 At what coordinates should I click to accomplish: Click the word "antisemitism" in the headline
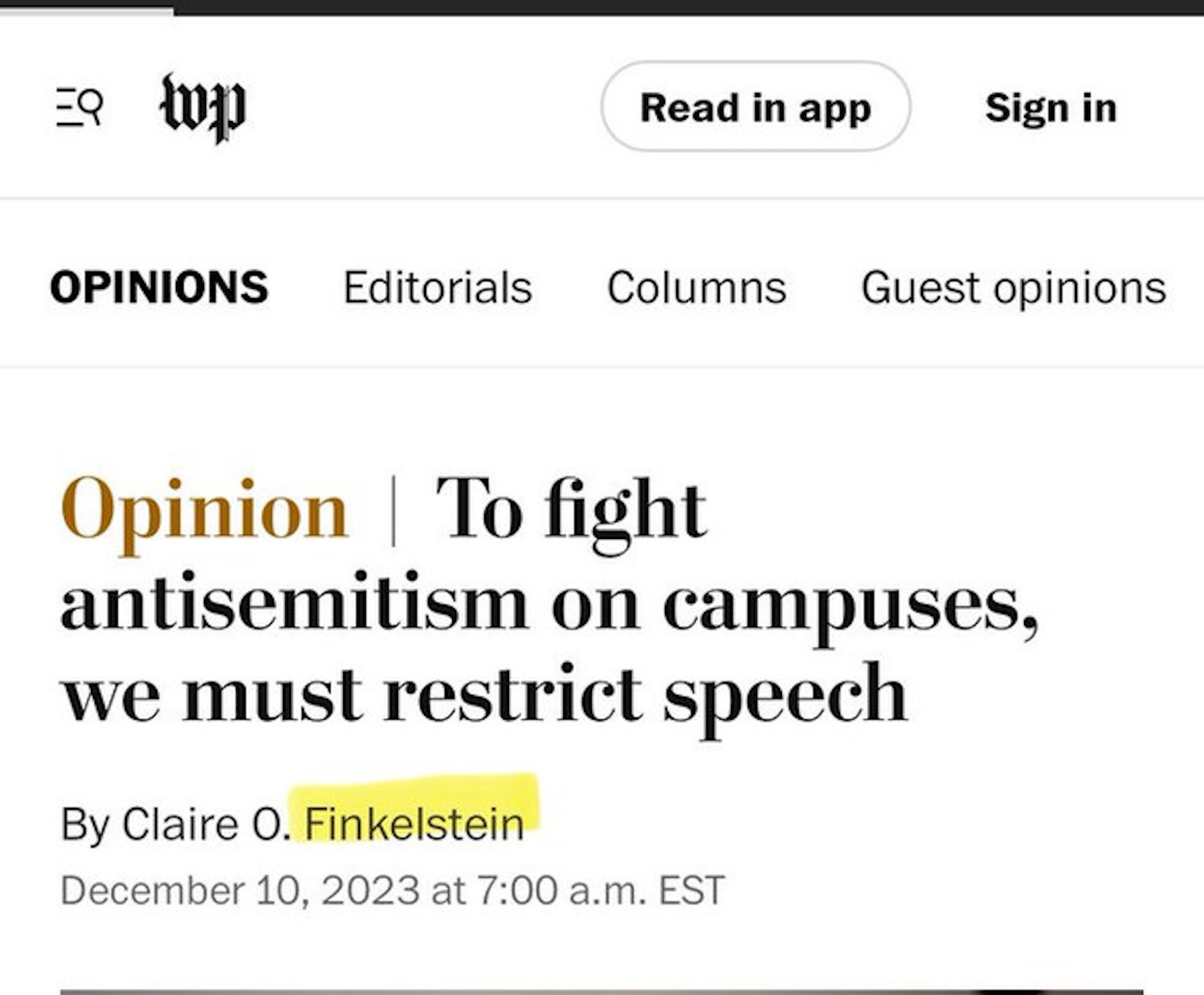pyautogui.click(x=294, y=602)
